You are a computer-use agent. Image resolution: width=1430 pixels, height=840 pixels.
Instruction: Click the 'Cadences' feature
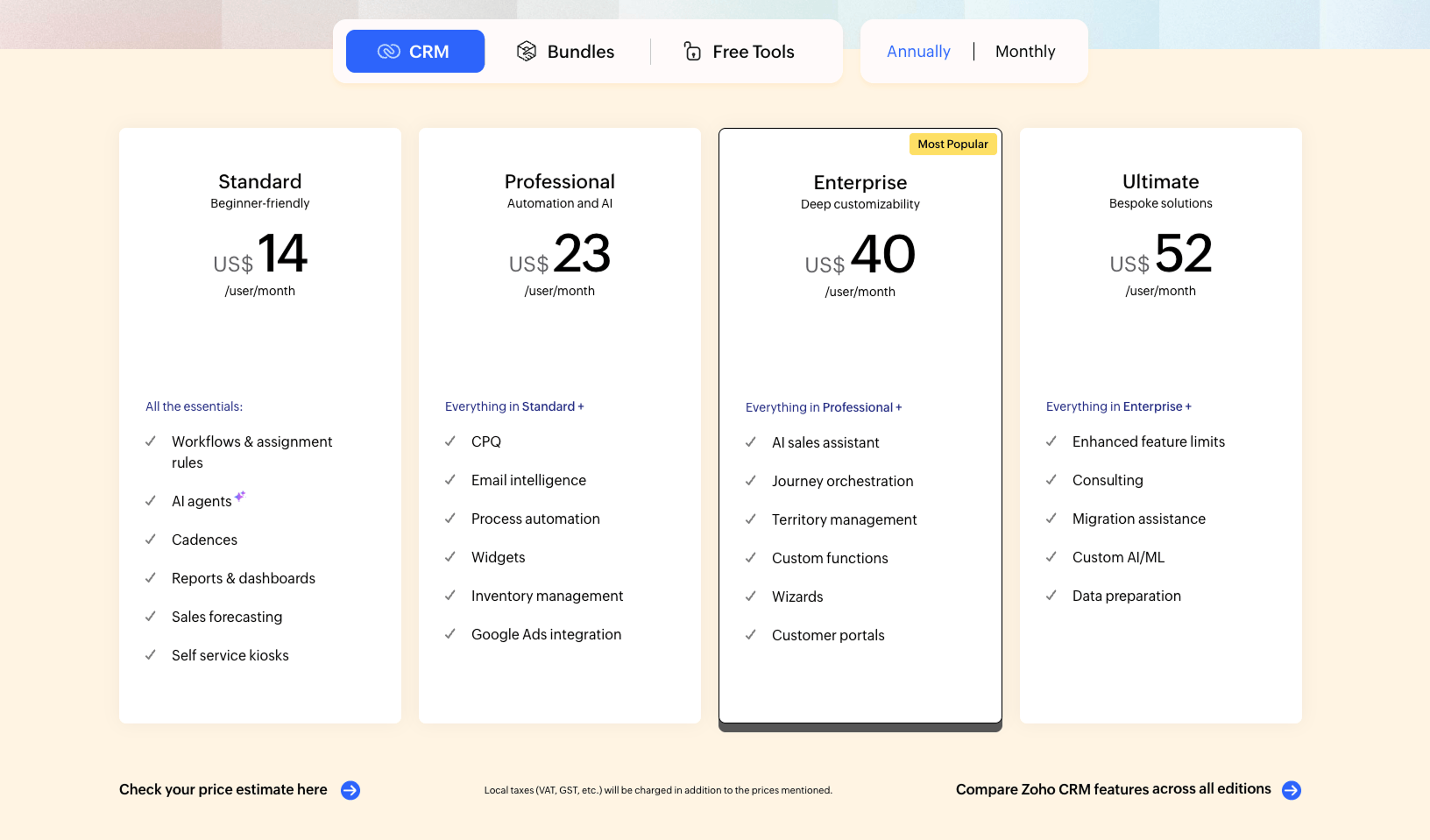pyautogui.click(x=204, y=540)
